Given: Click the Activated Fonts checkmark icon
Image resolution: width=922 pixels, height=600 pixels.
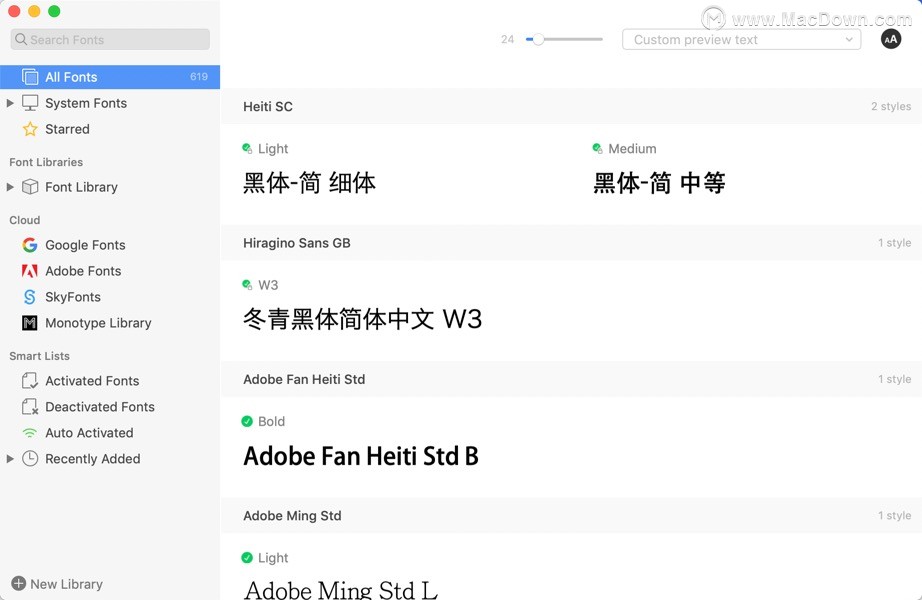Looking at the screenshot, I should click(30, 381).
